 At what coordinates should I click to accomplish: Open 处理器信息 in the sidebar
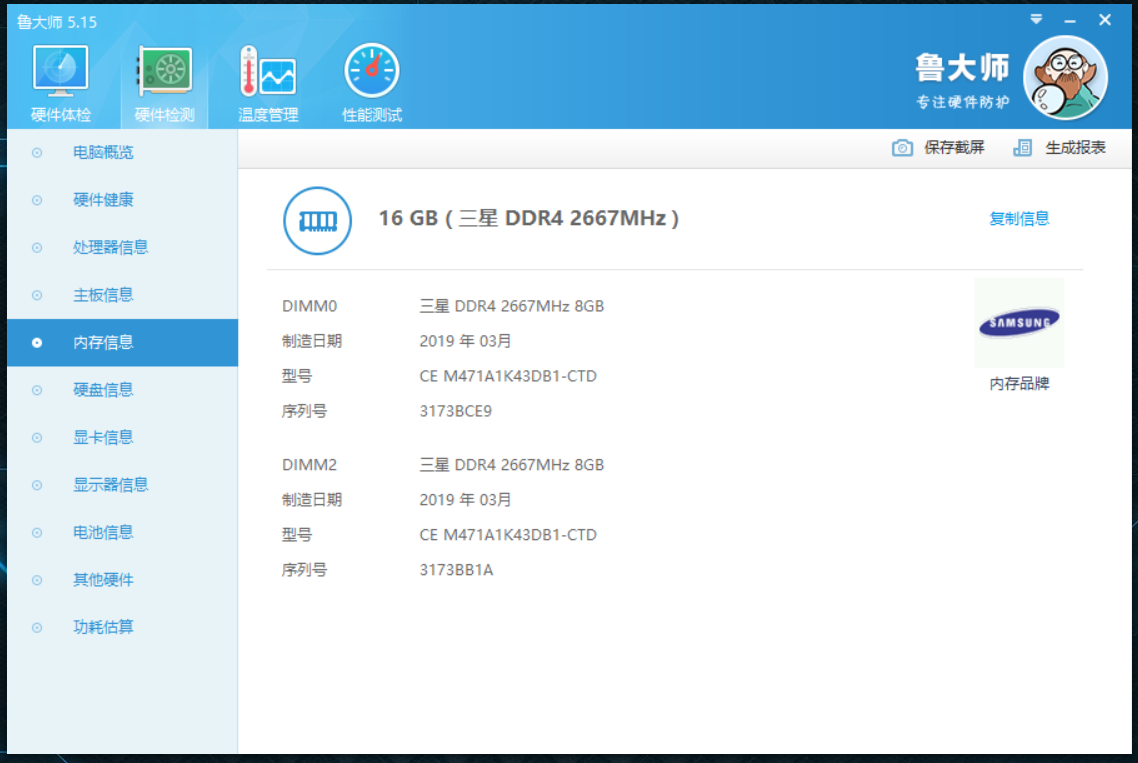pyautogui.click(x=123, y=248)
